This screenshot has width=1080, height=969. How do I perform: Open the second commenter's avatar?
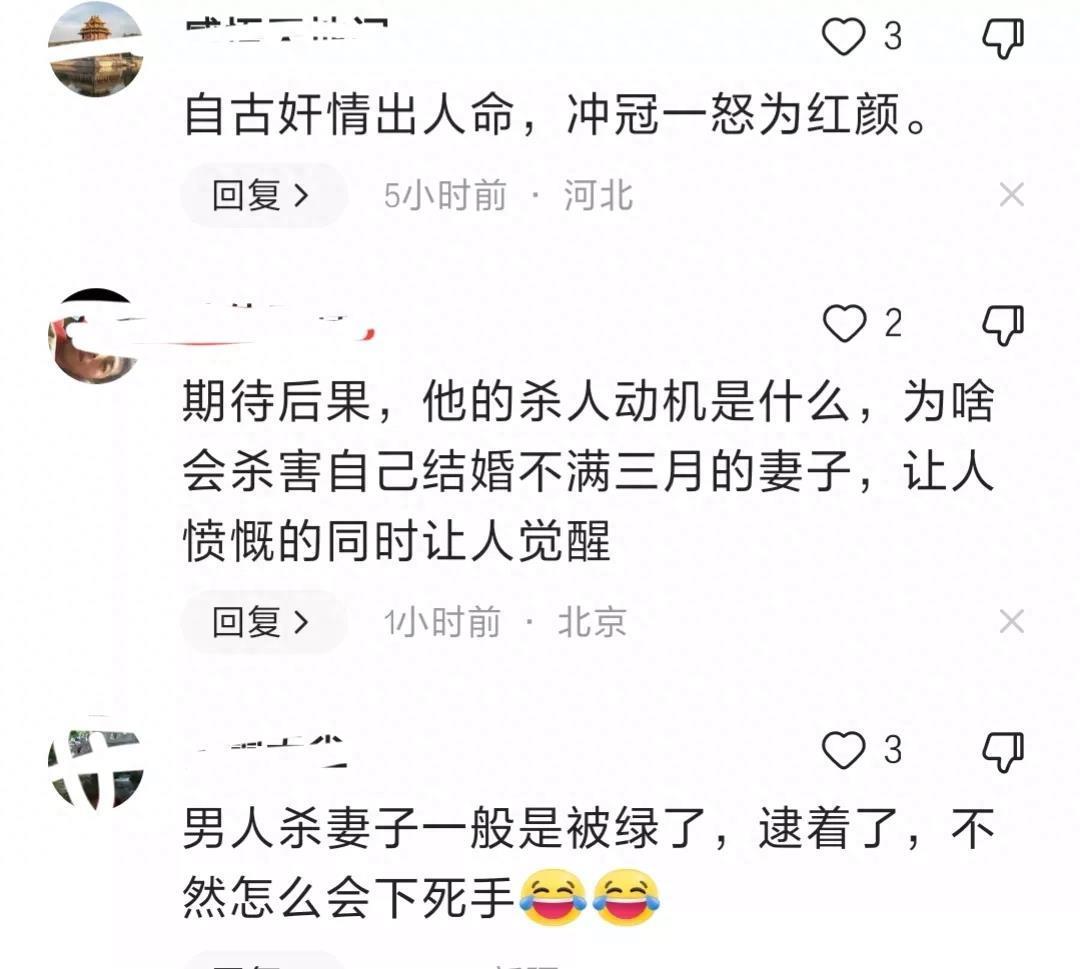[x=96, y=337]
